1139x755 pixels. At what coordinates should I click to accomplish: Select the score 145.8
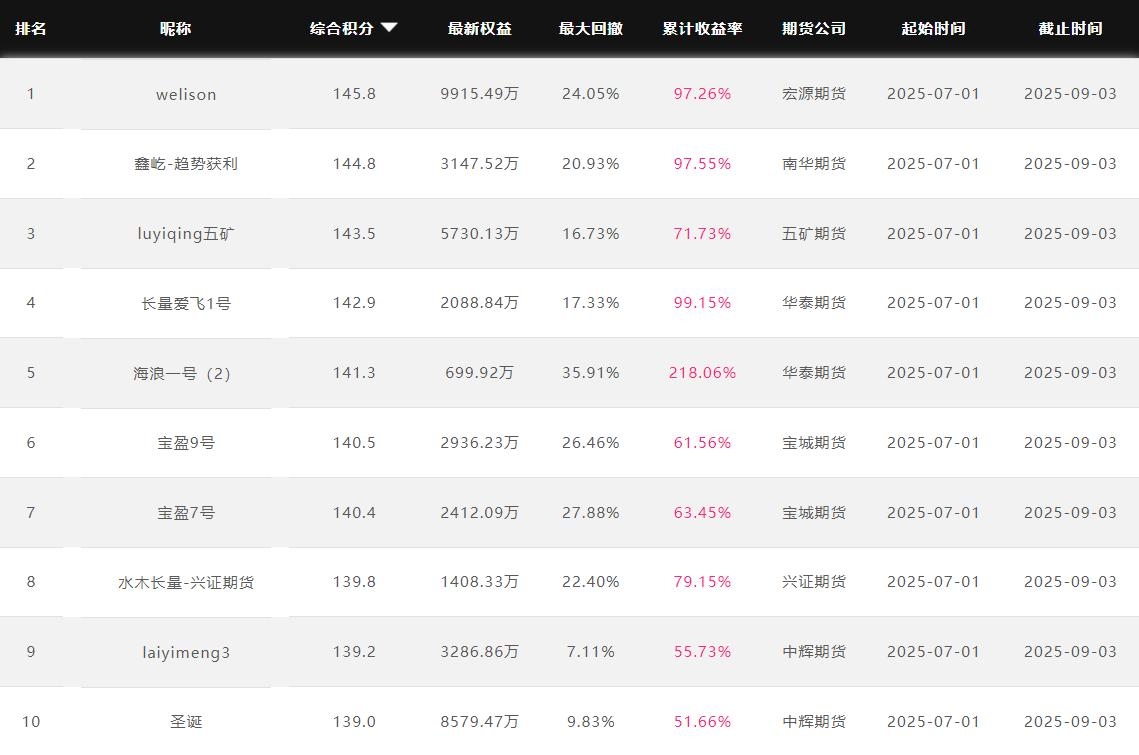coord(354,94)
